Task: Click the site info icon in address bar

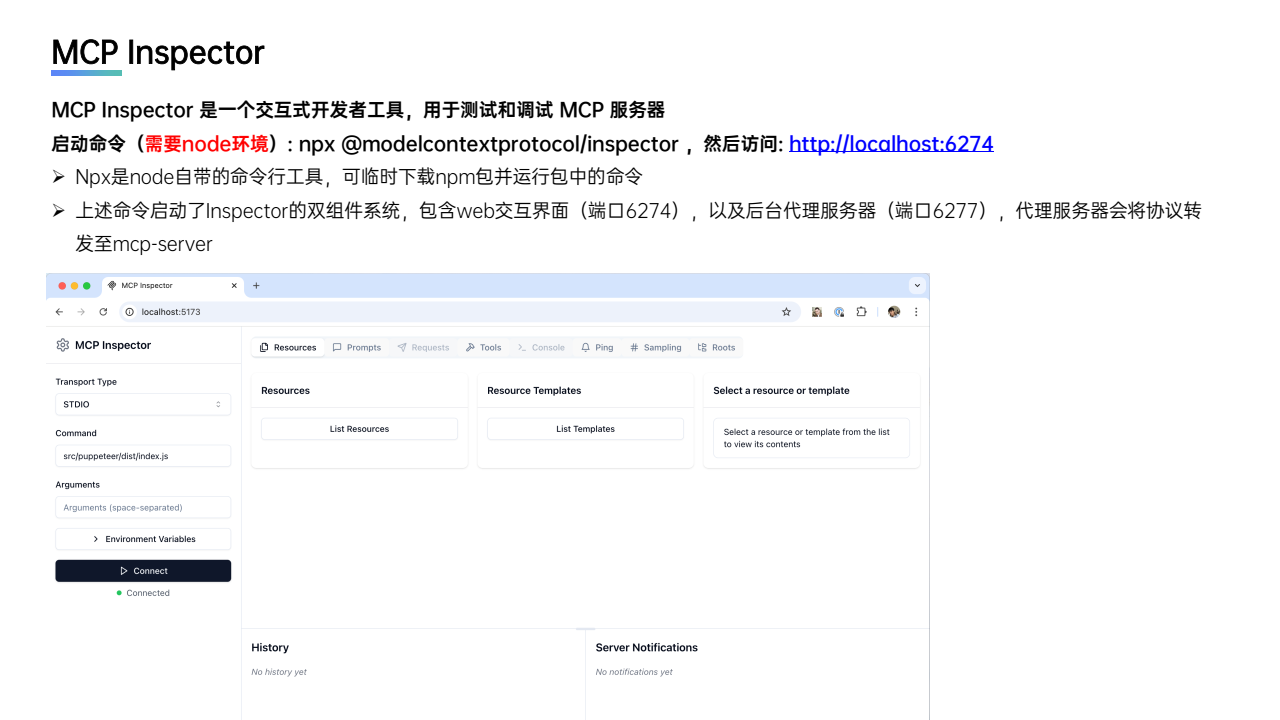Action: coord(130,312)
